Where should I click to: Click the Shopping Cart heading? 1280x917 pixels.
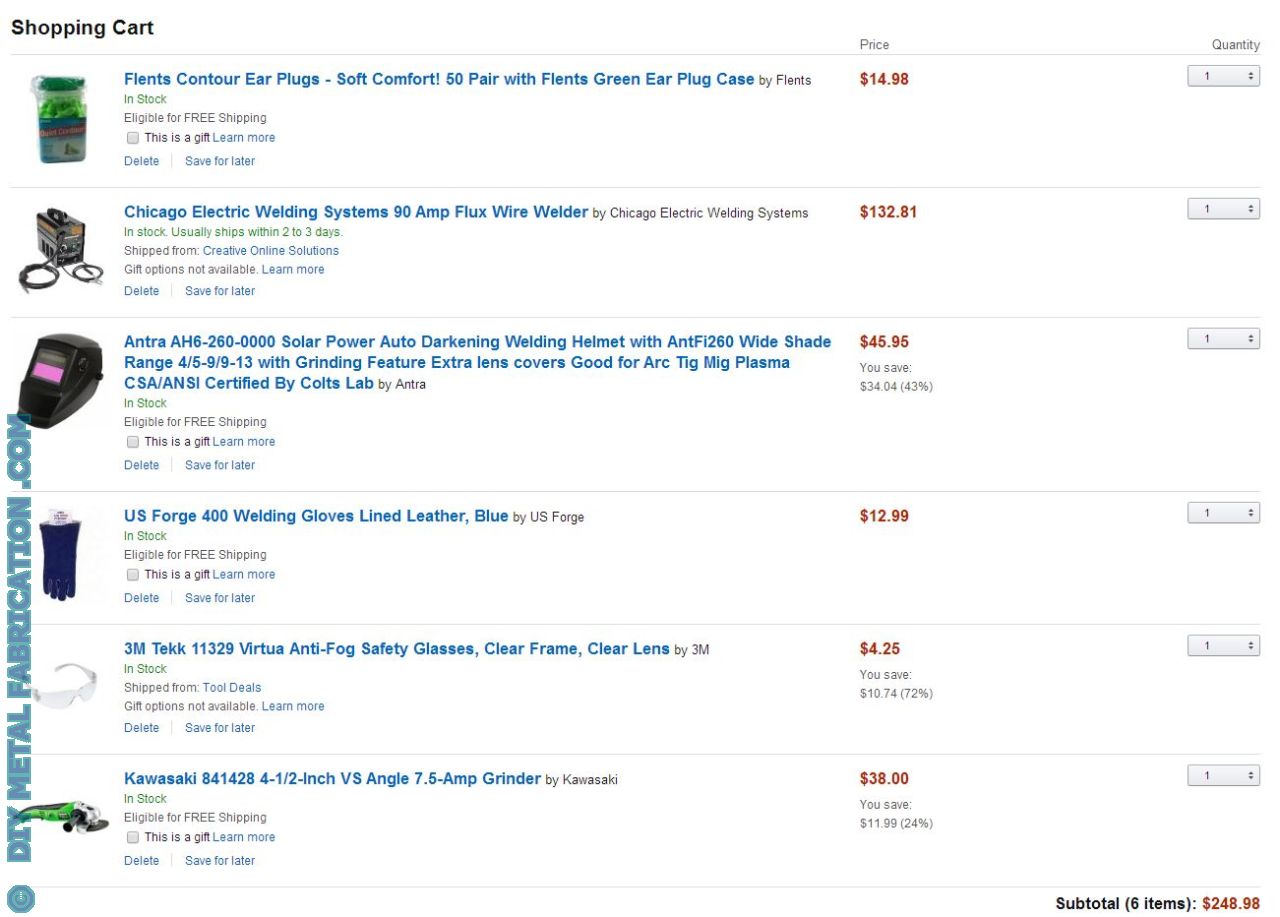[x=82, y=28]
